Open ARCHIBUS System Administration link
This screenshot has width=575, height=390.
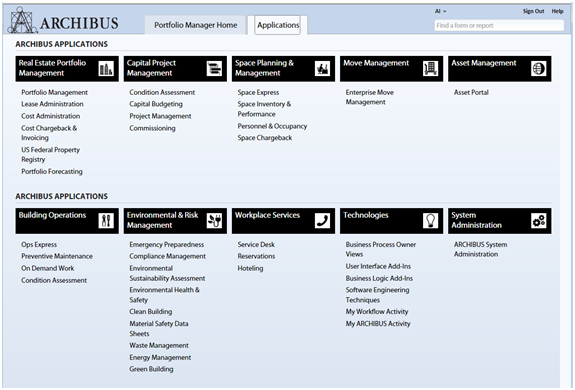pyautogui.click(x=480, y=249)
